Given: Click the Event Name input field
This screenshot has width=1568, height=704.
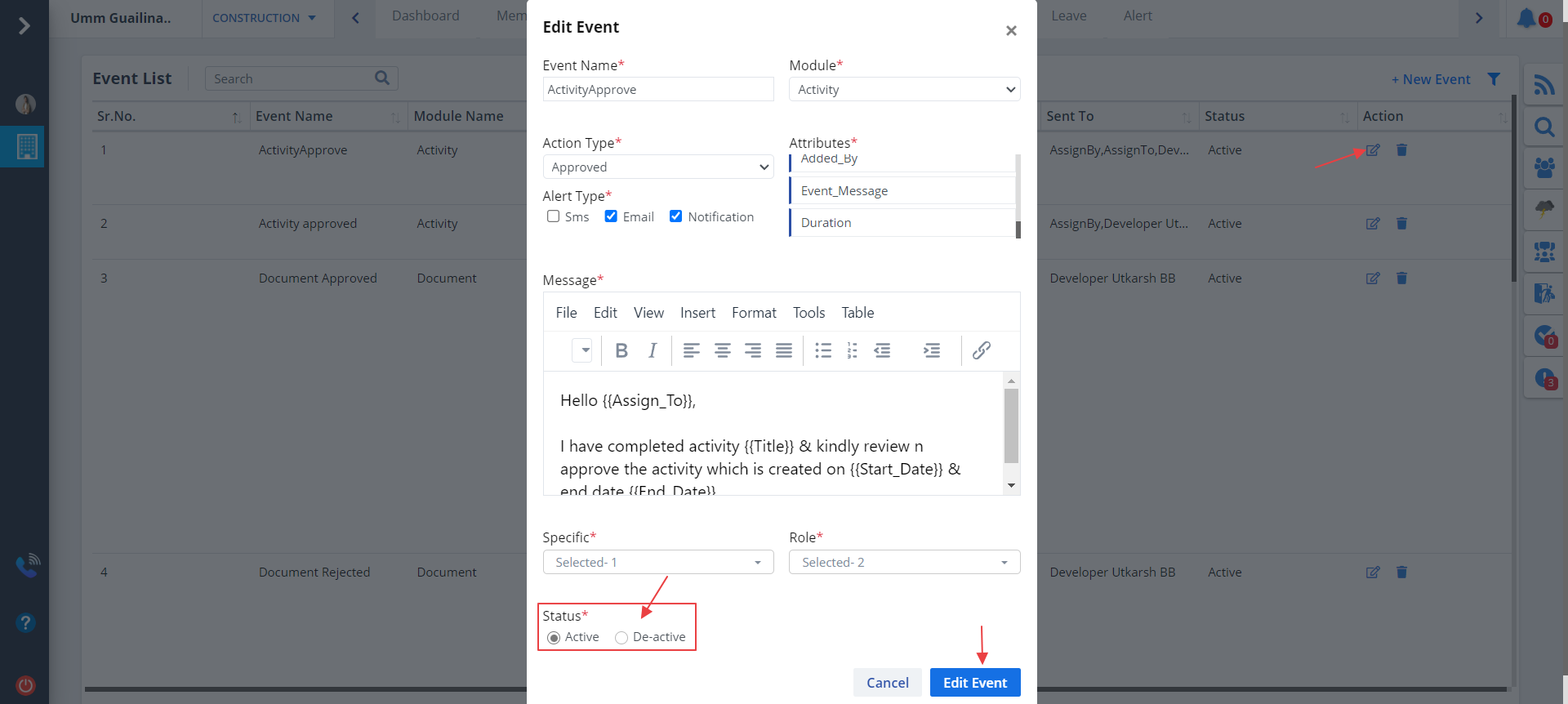Looking at the screenshot, I should pyautogui.click(x=657, y=90).
